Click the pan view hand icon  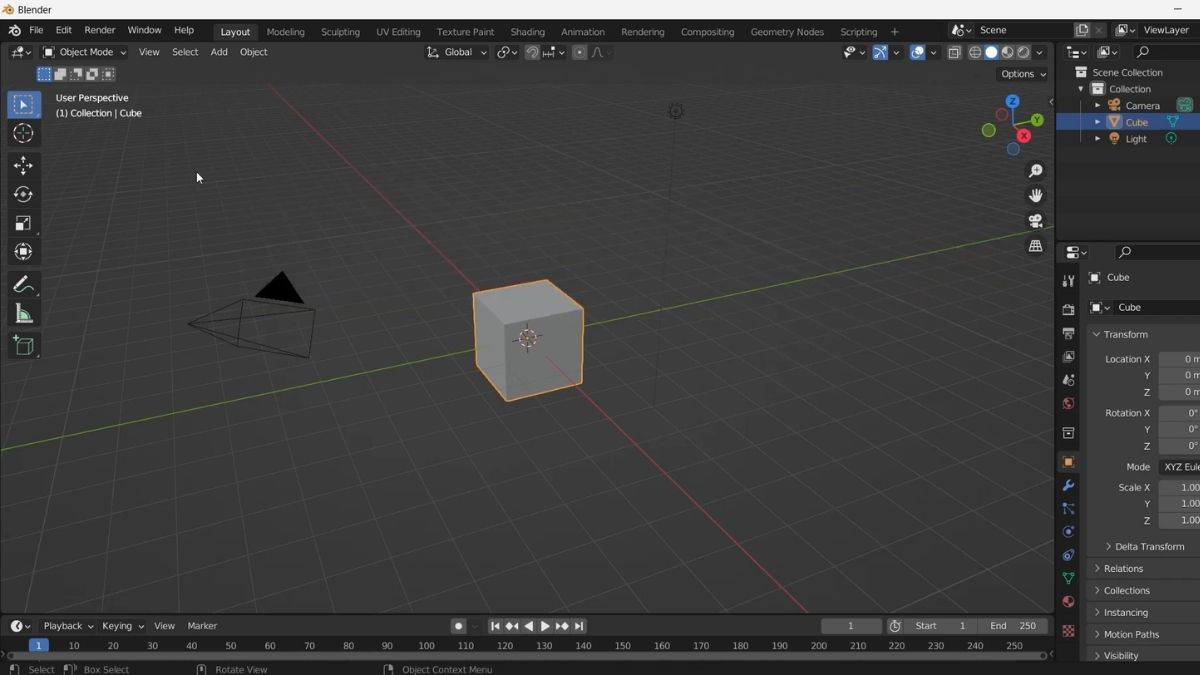(x=1036, y=196)
